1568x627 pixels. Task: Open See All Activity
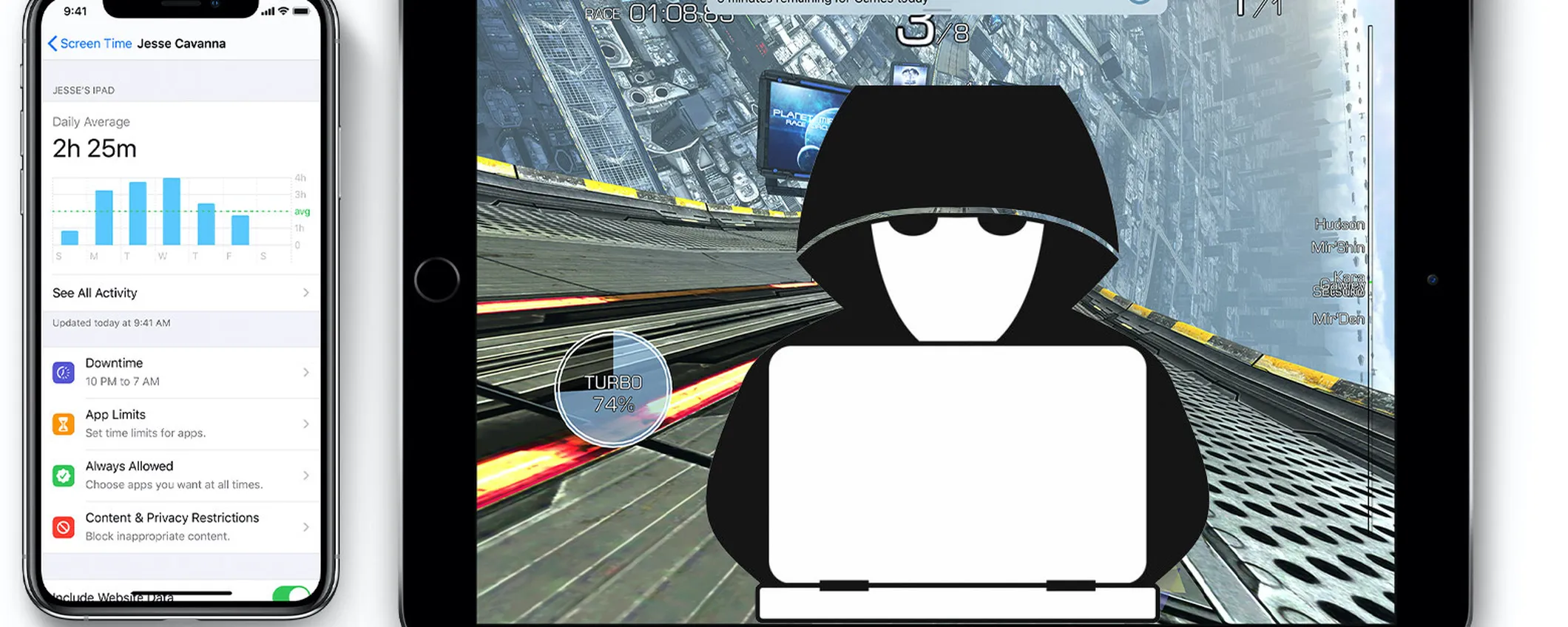tap(181, 293)
